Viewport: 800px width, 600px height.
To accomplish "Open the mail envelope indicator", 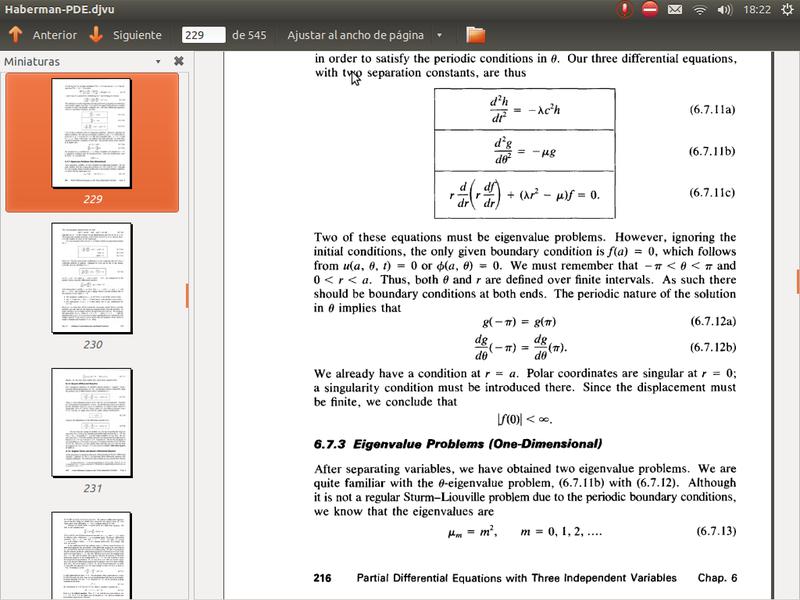I will pyautogui.click(x=675, y=9).
